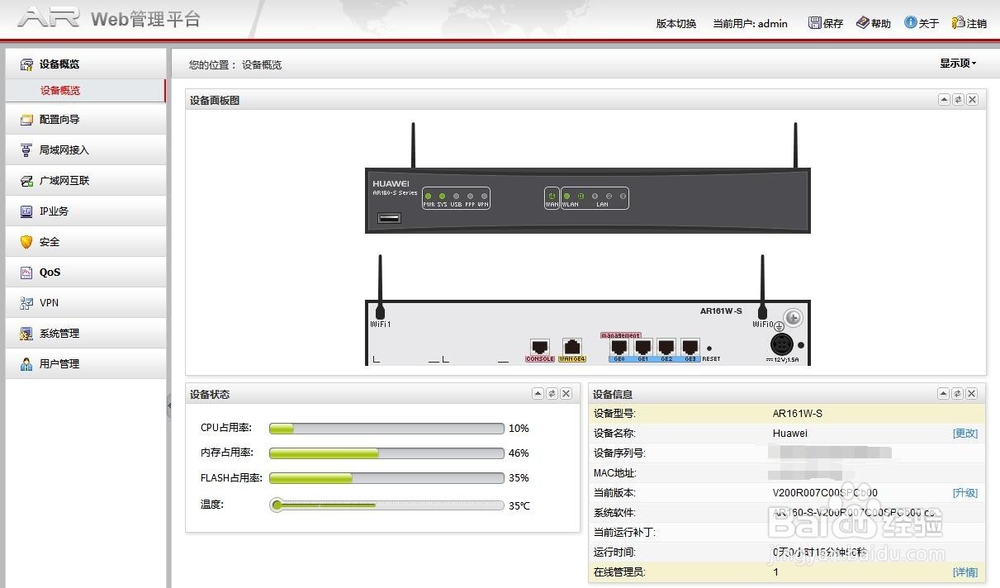Open the 设备概览 top-level sidebar section
The height and width of the screenshot is (588, 1000).
click(85, 64)
